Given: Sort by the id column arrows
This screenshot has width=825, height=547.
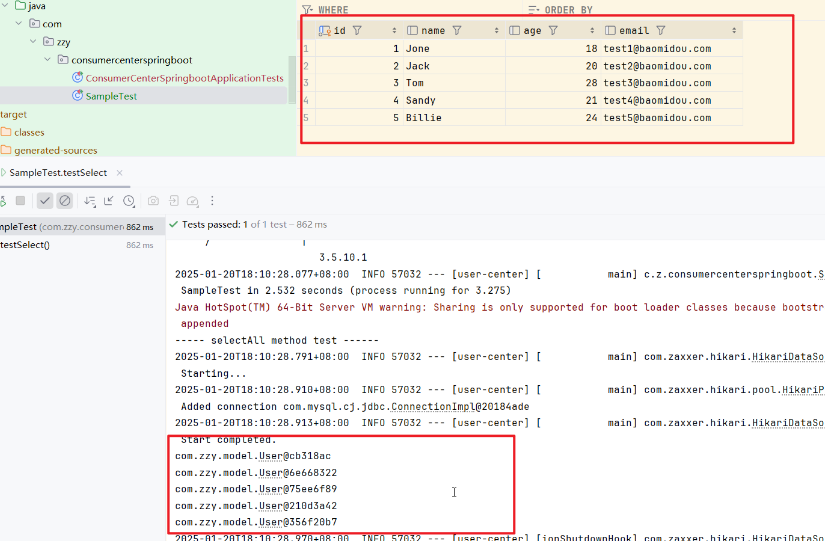Looking at the screenshot, I should (394, 31).
